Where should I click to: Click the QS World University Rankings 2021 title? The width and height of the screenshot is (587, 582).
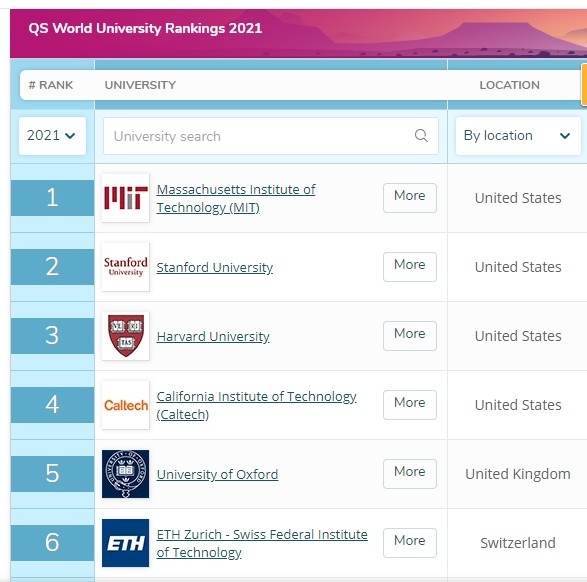click(x=145, y=28)
